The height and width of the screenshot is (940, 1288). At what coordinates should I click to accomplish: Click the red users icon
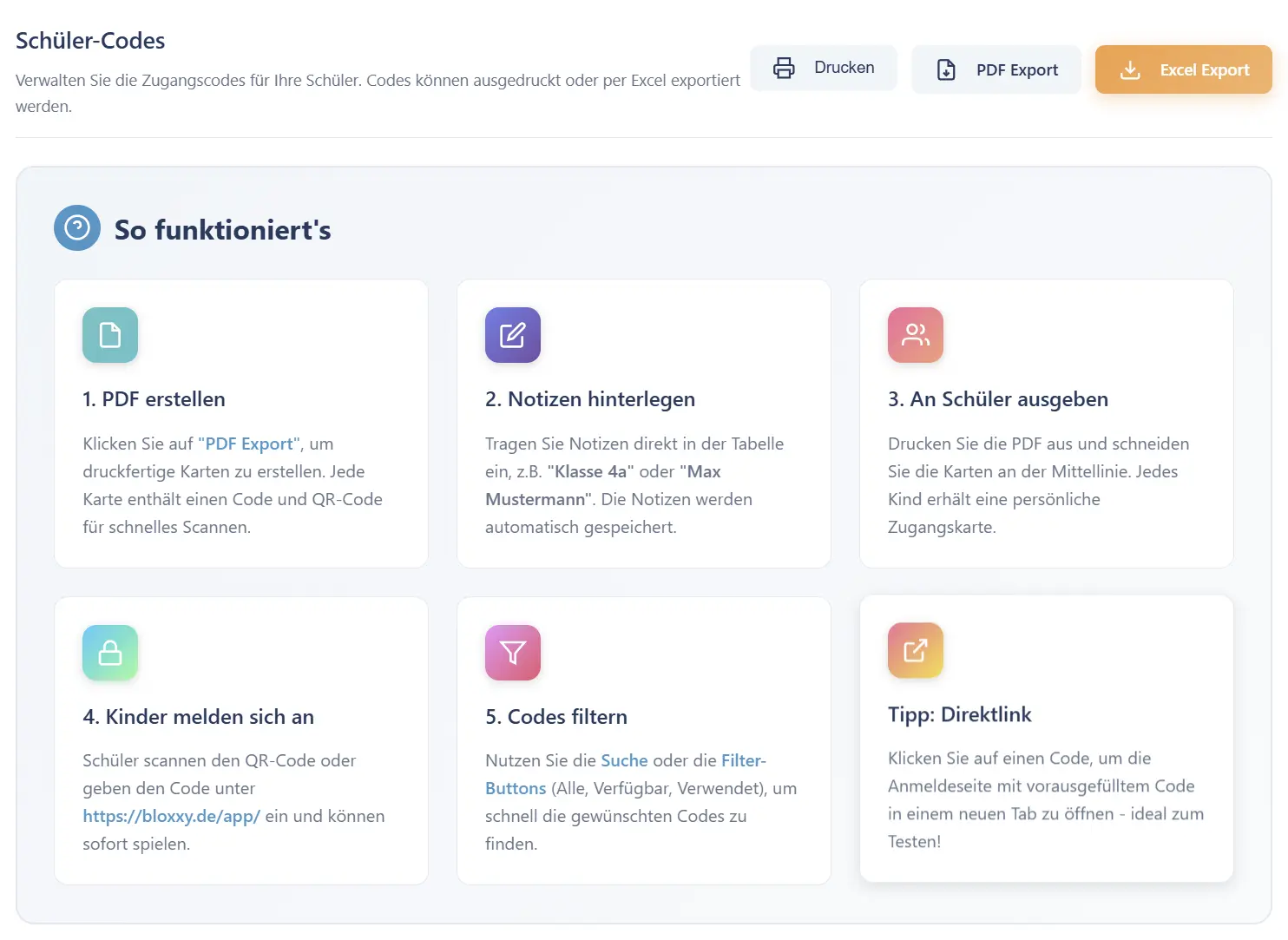coord(916,335)
